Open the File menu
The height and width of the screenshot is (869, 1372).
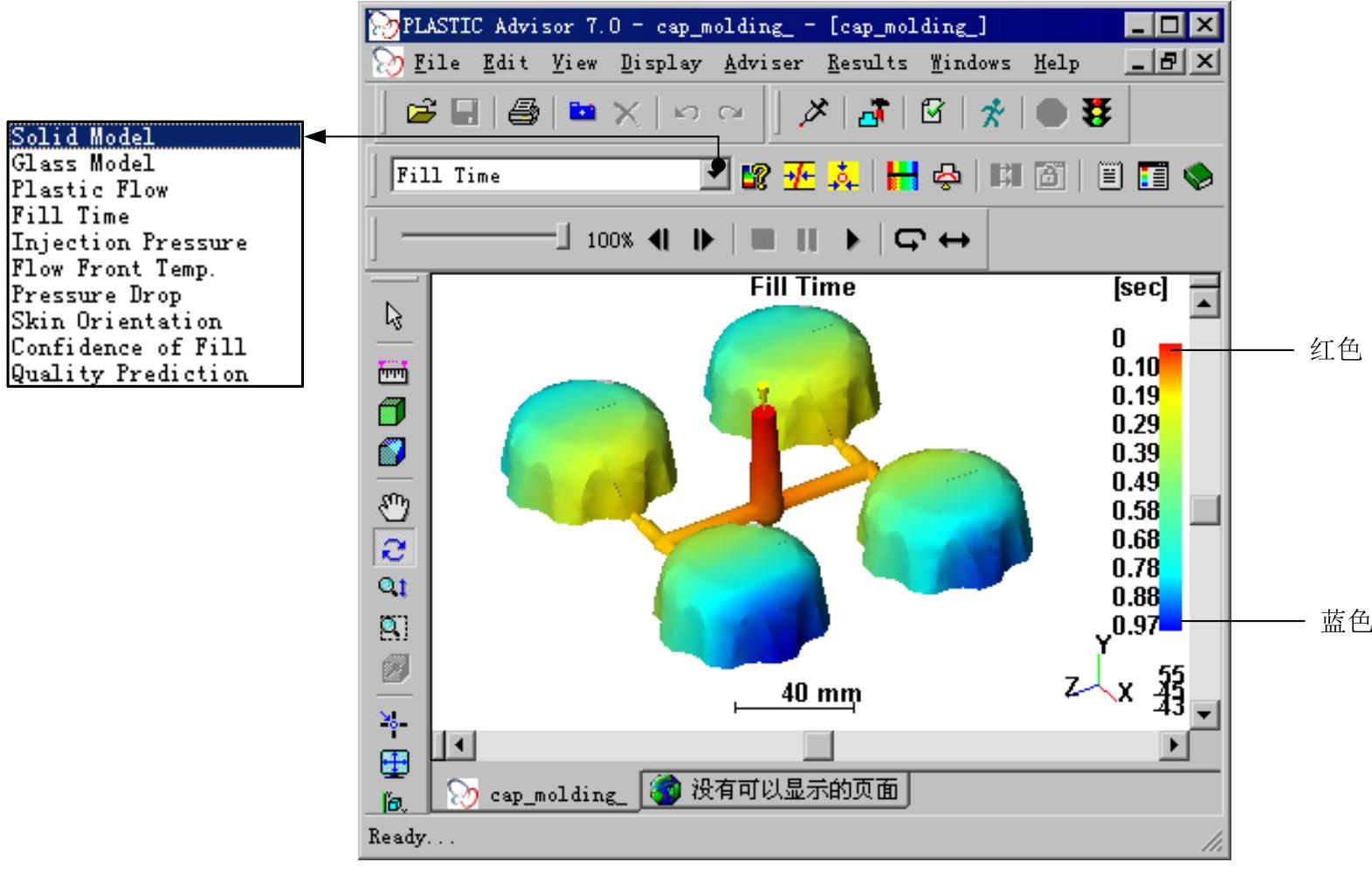(437, 63)
